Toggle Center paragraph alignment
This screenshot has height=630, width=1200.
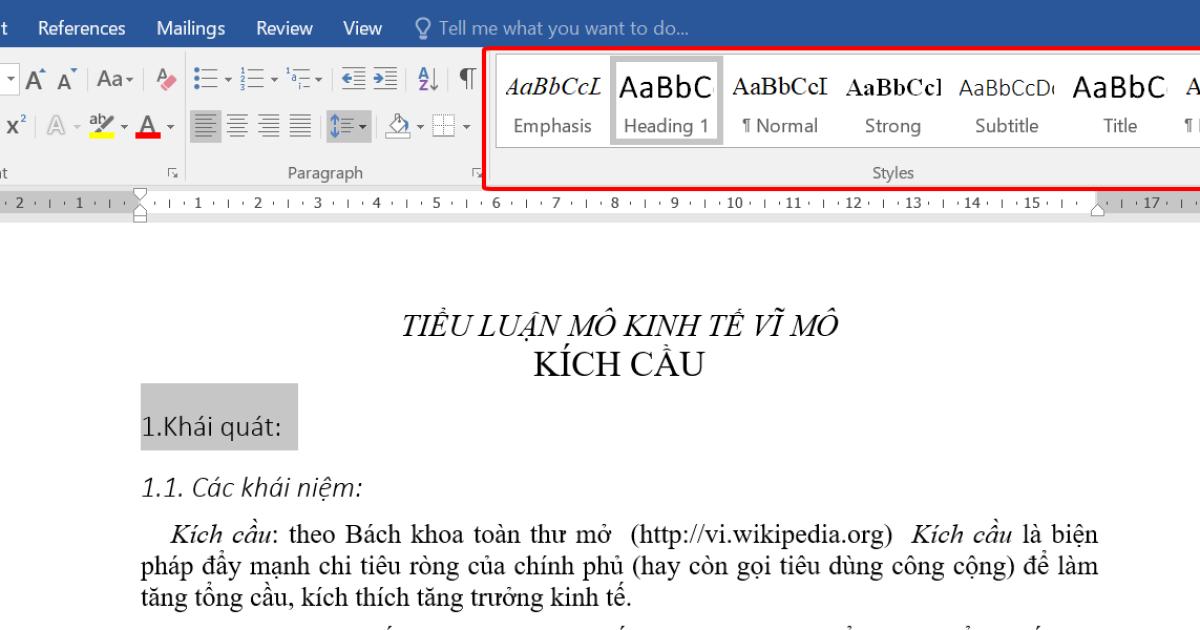click(x=238, y=126)
